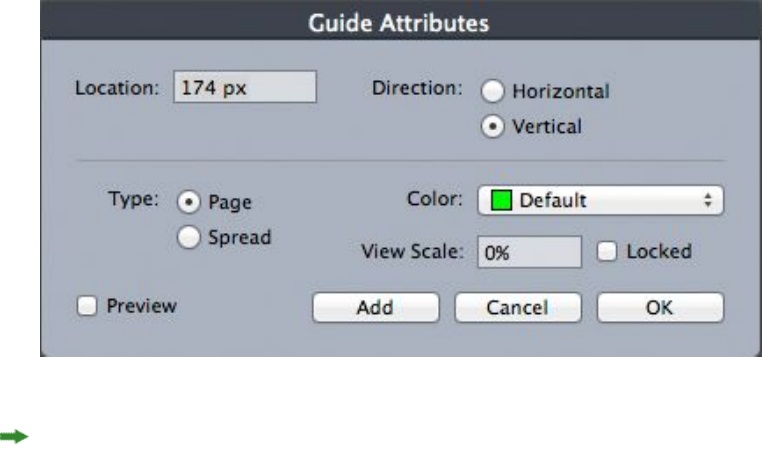Click into the View Scale field showing 0%
762x458 pixels.
[x=528, y=253]
